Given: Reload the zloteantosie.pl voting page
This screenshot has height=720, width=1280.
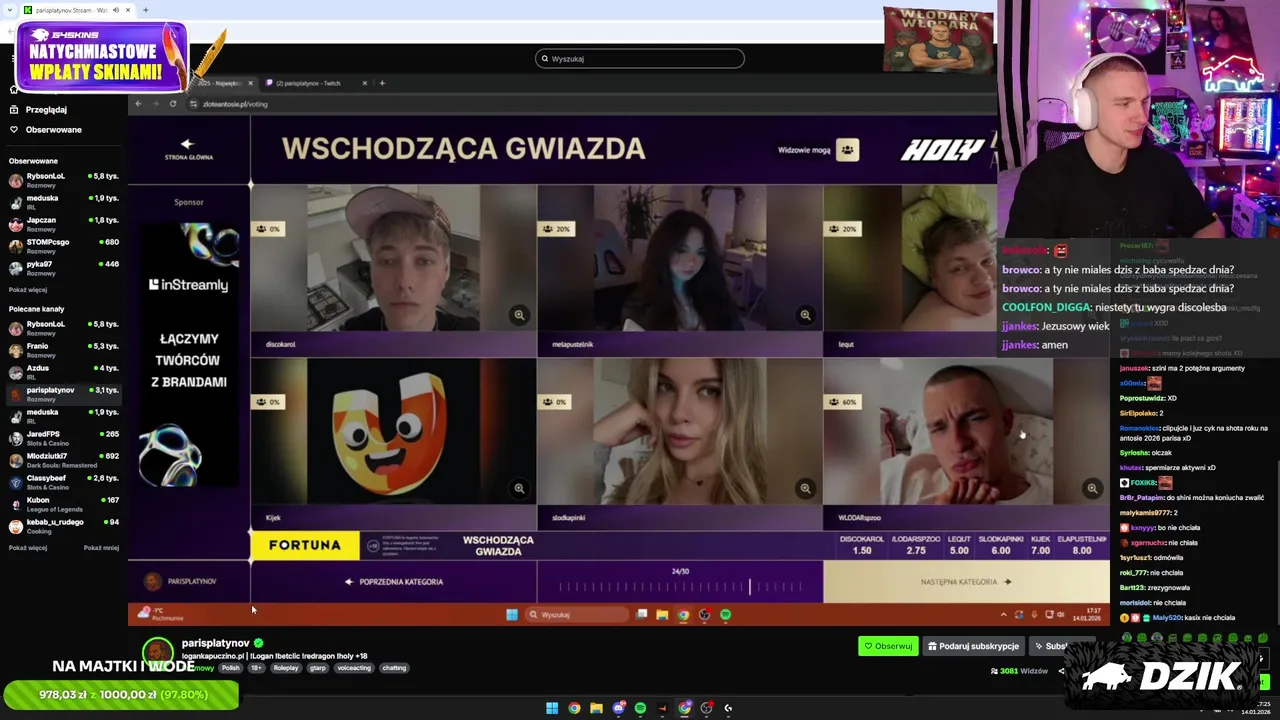Looking at the screenshot, I should (x=173, y=103).
